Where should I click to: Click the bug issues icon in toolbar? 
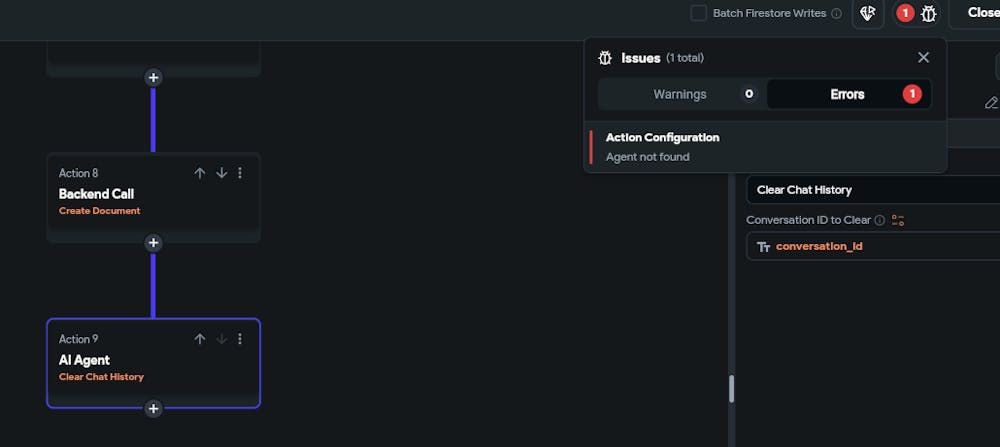(928, 13)
